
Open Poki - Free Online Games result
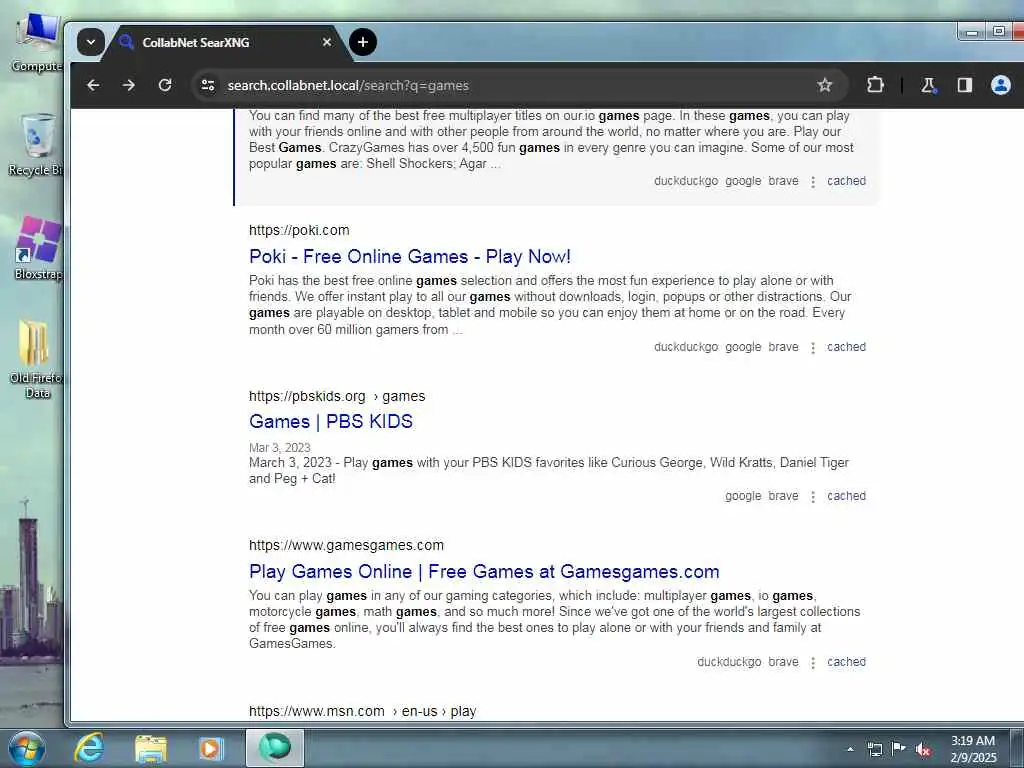409,257
